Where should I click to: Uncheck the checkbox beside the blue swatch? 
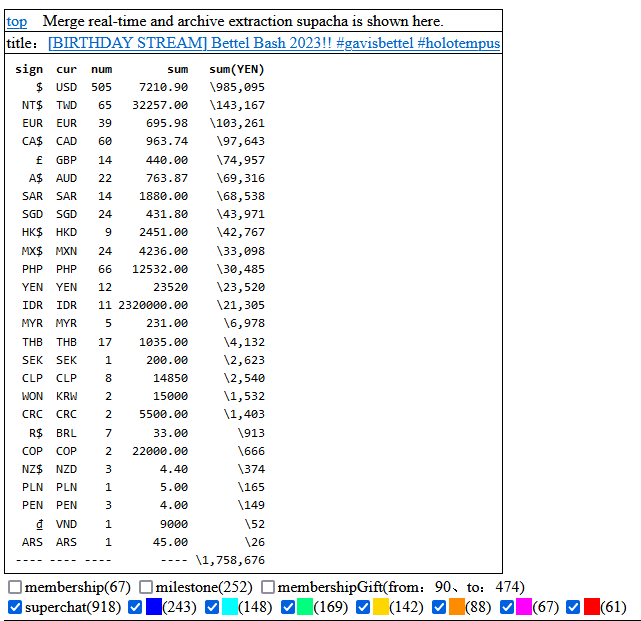click(136, 607)
